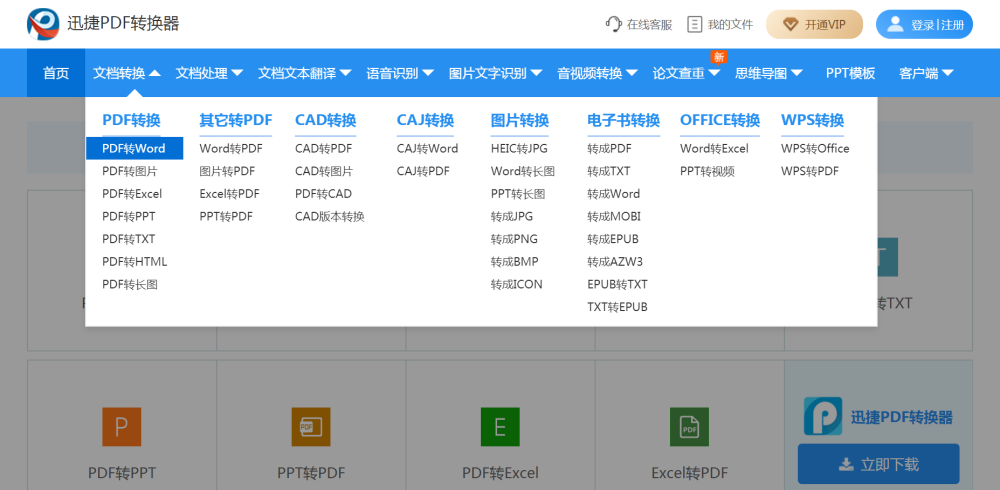
Task: Choose 转成EPUB ebook entry
Action: (x=613, y=239)
